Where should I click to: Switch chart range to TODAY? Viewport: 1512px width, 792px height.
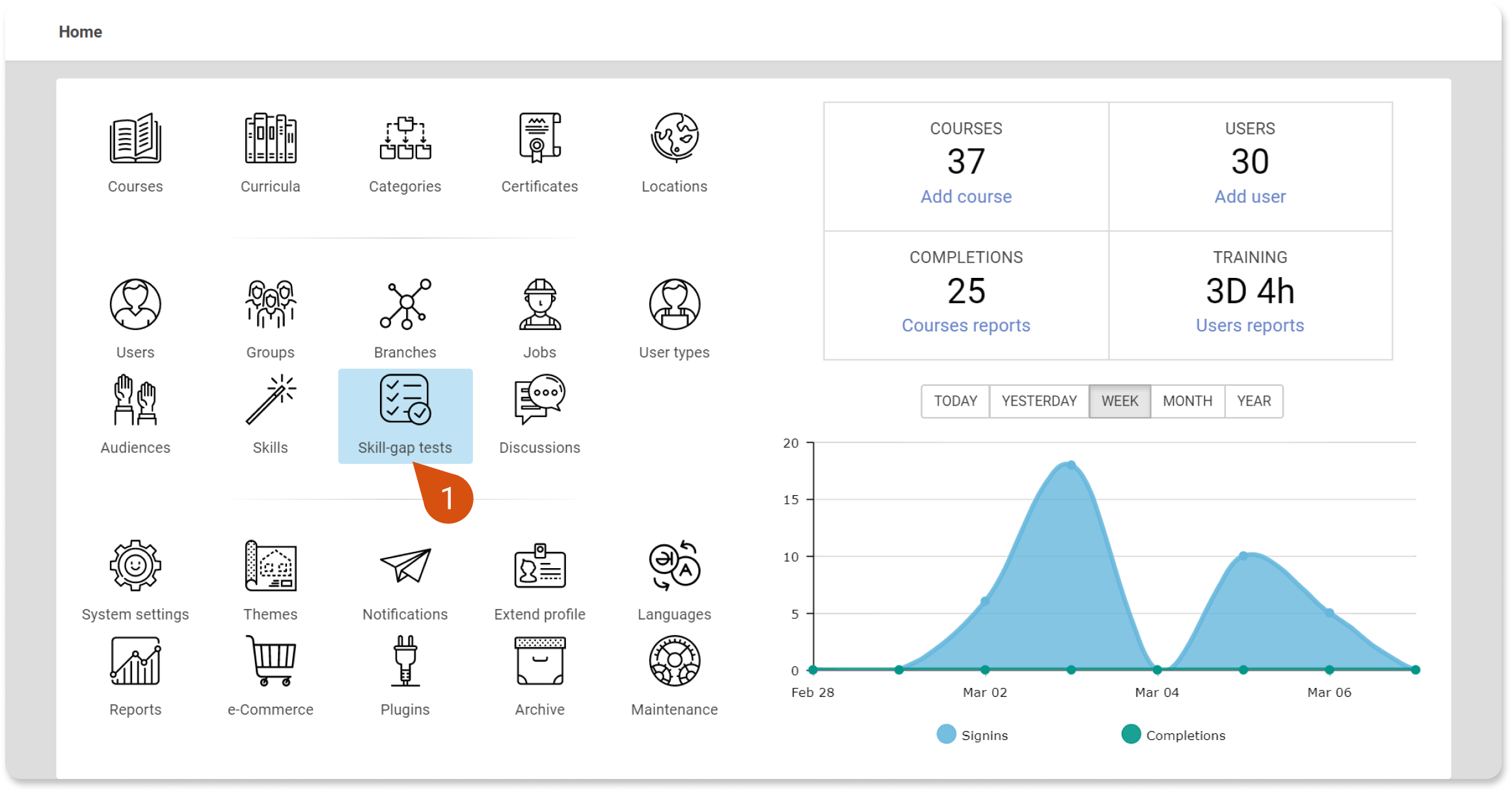(x=956, y=401)
